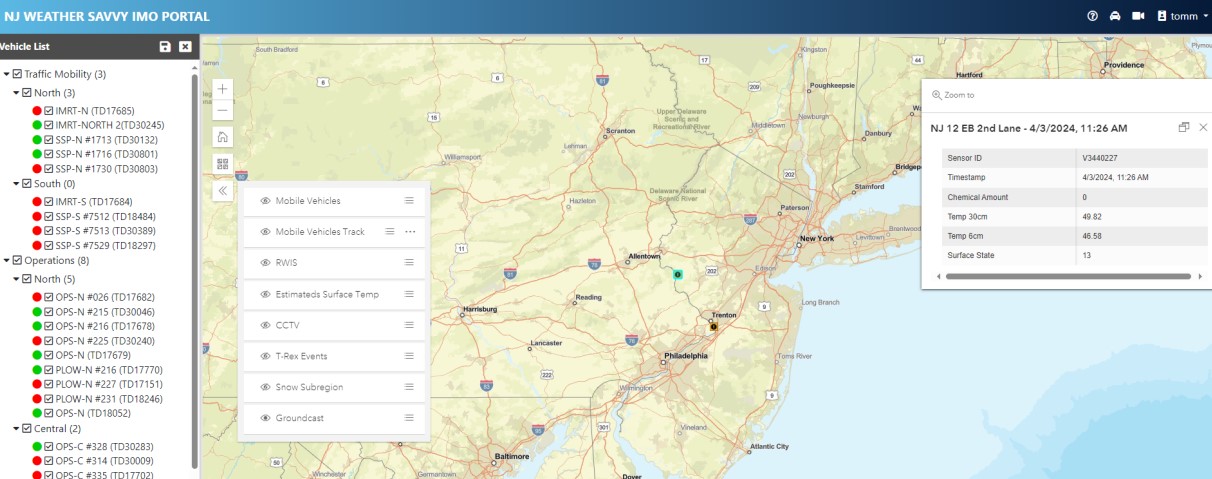Screen dimensions: 1212x479
Task: Collapse the map toolbar with double-chevron icon
Action: tap(222, 191)
